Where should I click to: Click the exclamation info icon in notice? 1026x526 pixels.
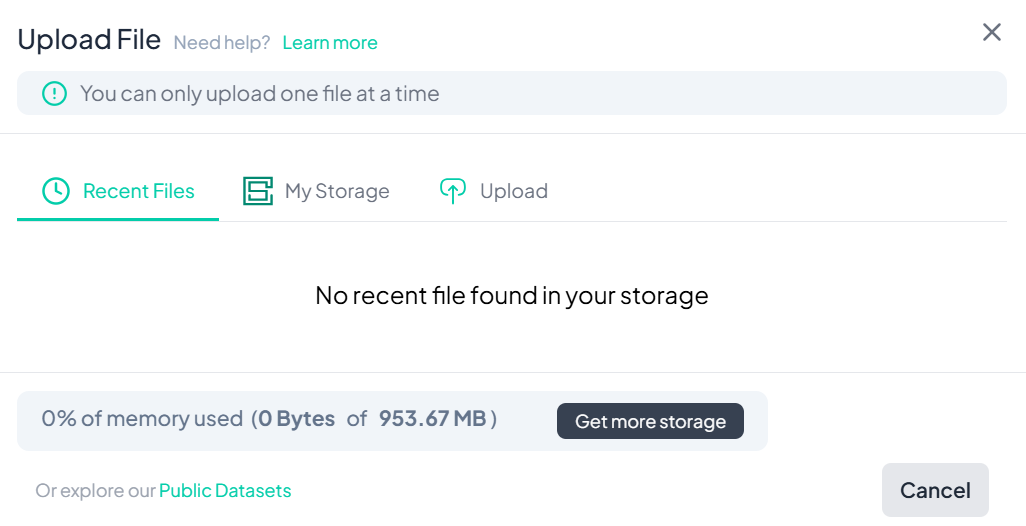(53, 94)
